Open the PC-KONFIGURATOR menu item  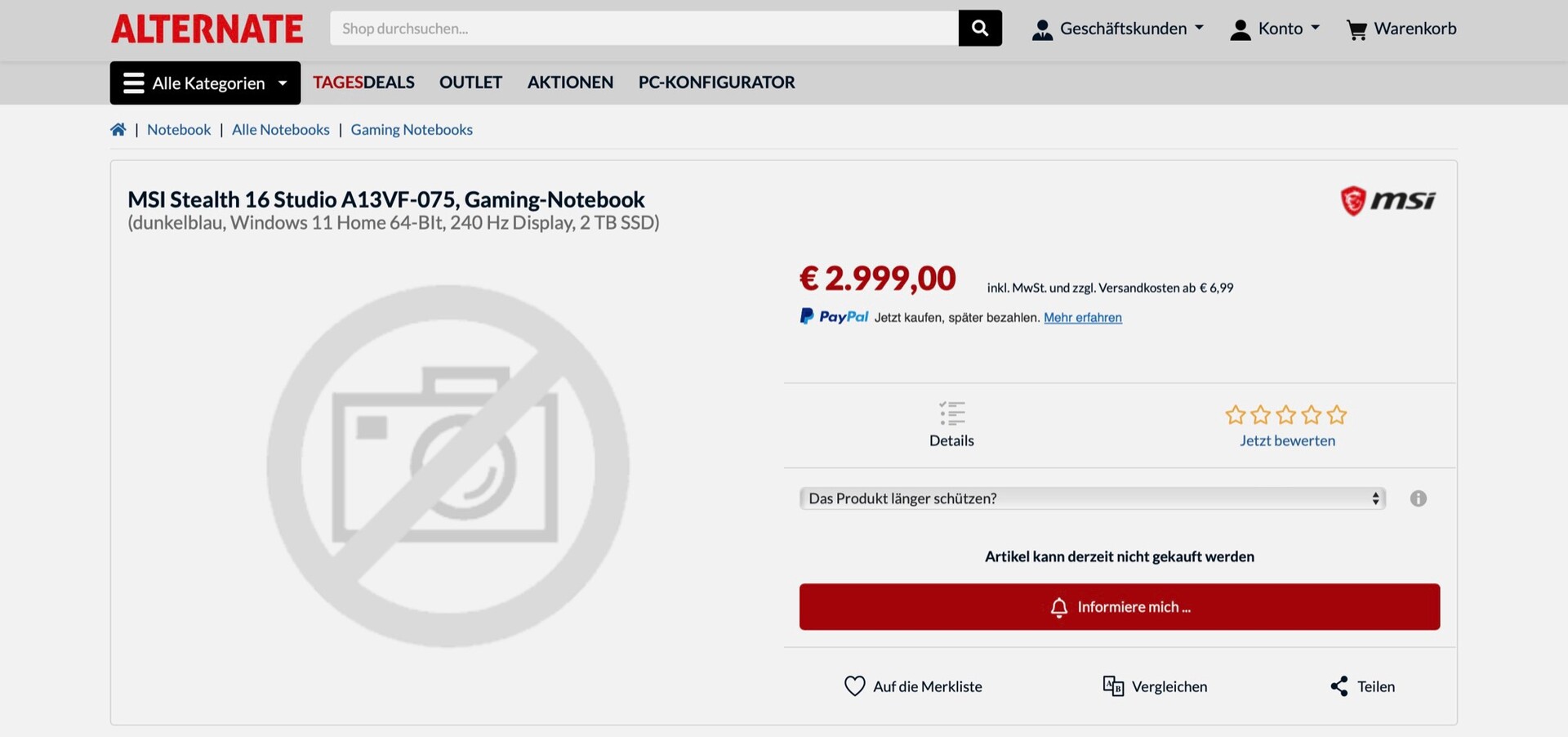(x=716, y=83)
